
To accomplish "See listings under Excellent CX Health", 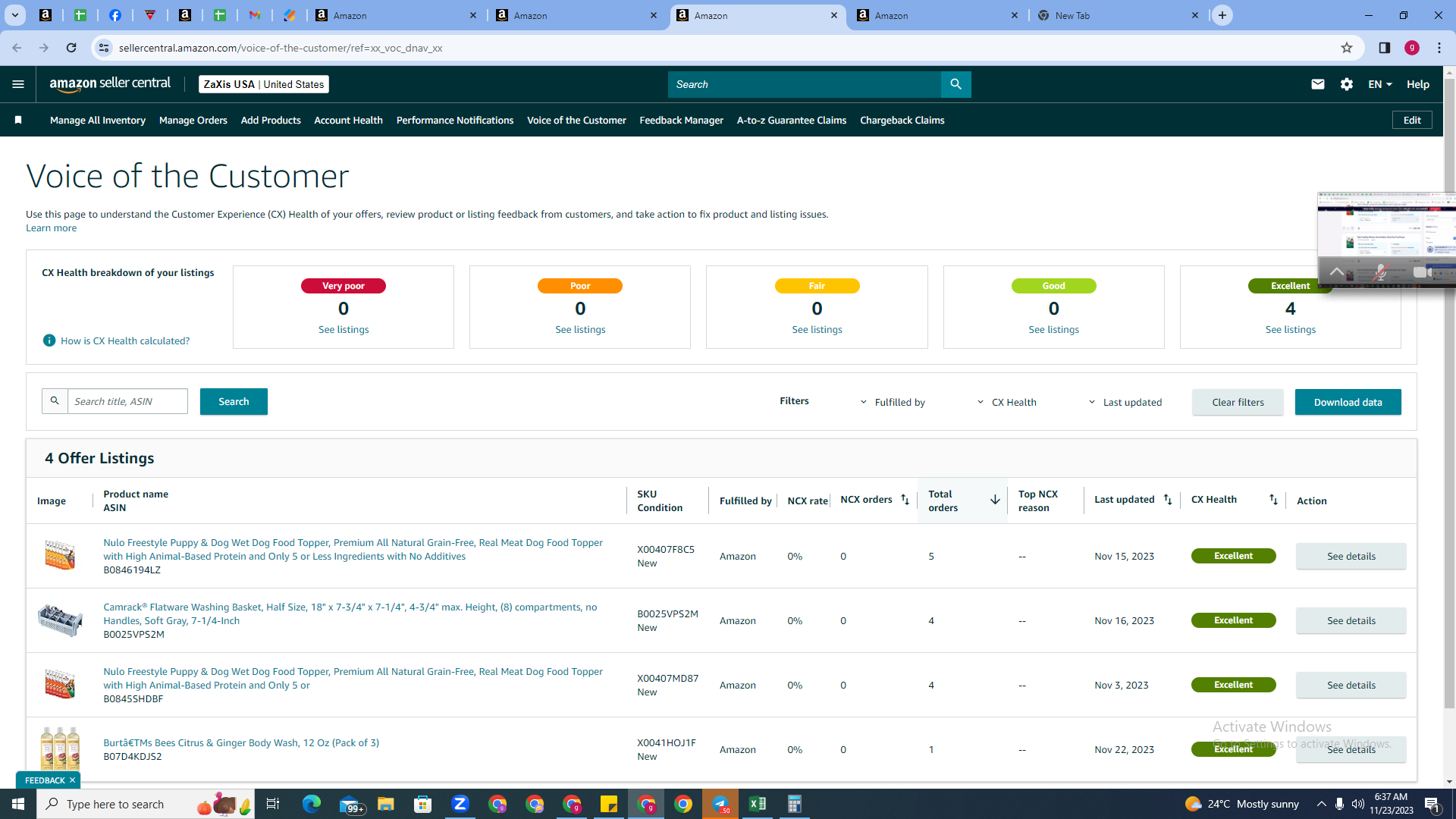I will point(1290,329).
